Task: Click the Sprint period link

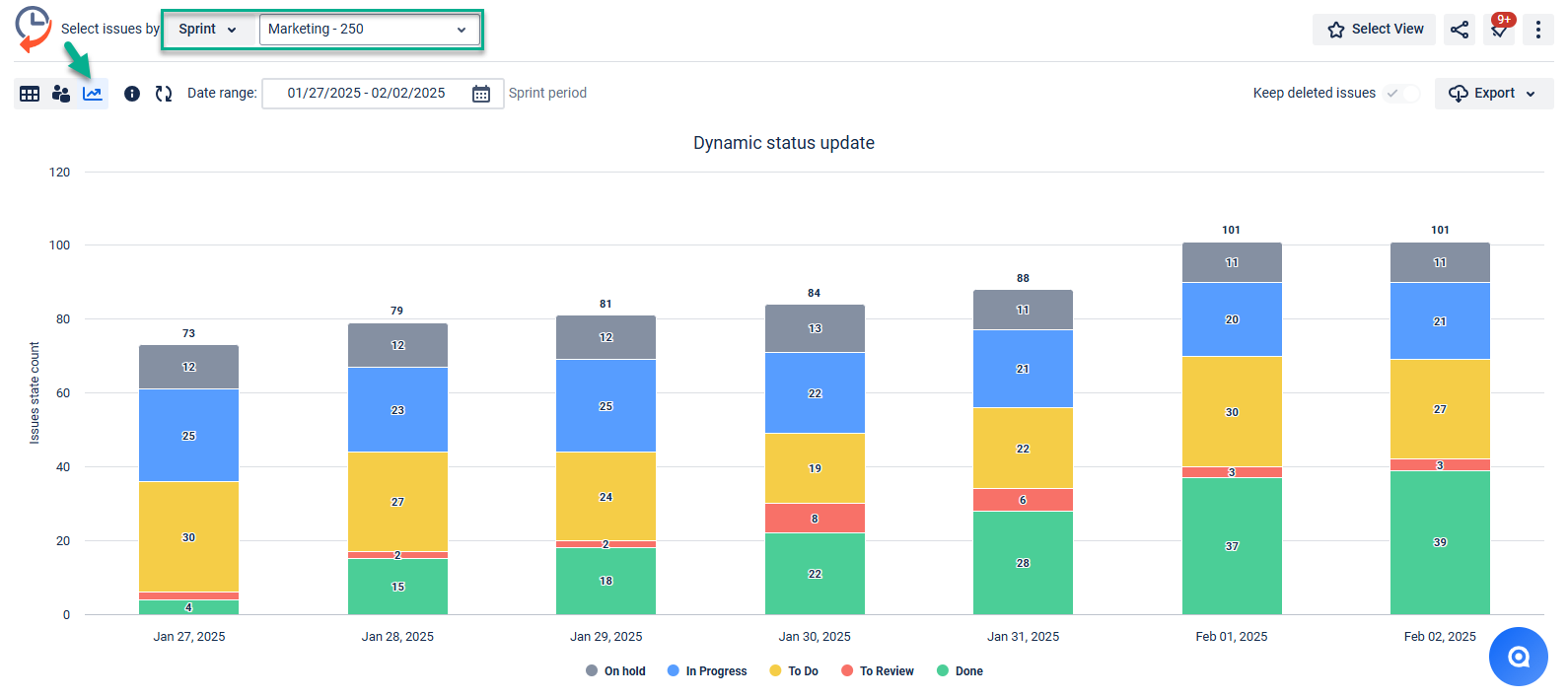Action: tap(547, 94)
